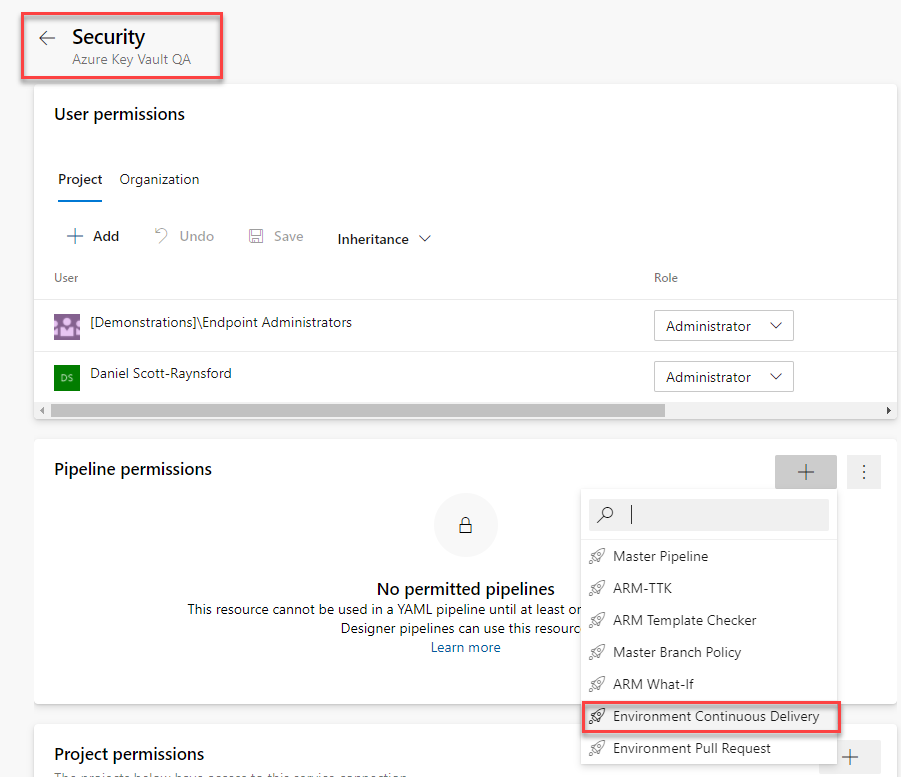Viewport: 901px width, 777px height.
Task: Click Add to add a user
Action: tap(93, 236)
